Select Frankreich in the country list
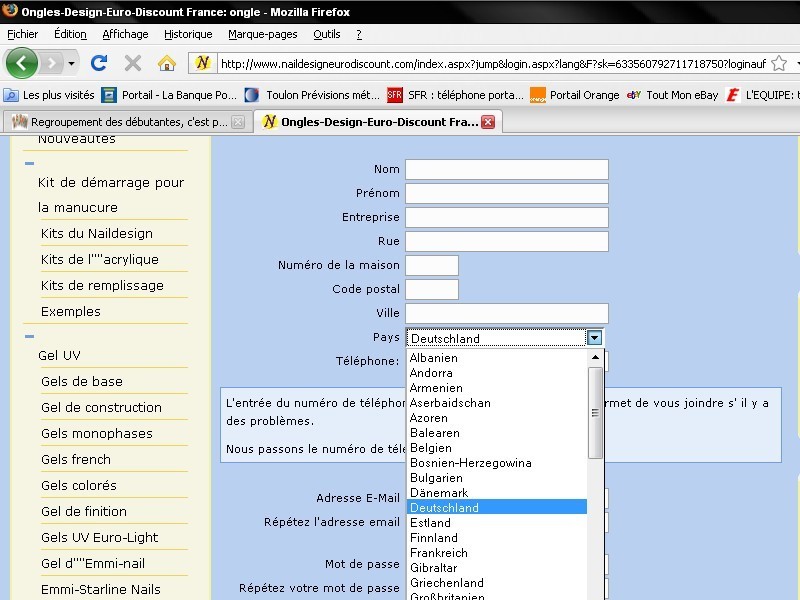800x600 pixels. [438, 552]
